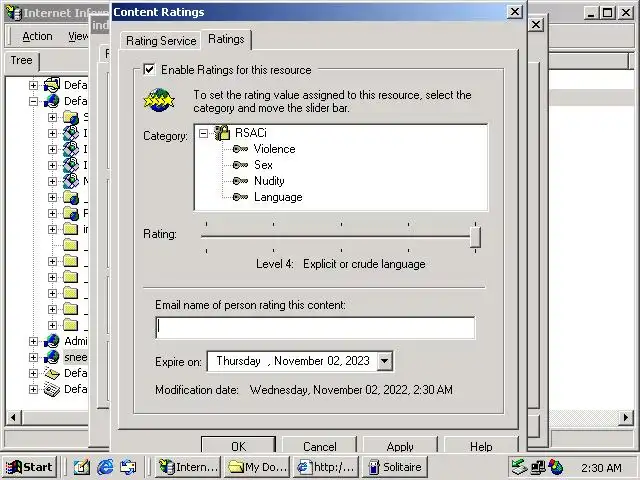Switch to My Do... taskbar button

pyautogui.click(x=257, y=467)
